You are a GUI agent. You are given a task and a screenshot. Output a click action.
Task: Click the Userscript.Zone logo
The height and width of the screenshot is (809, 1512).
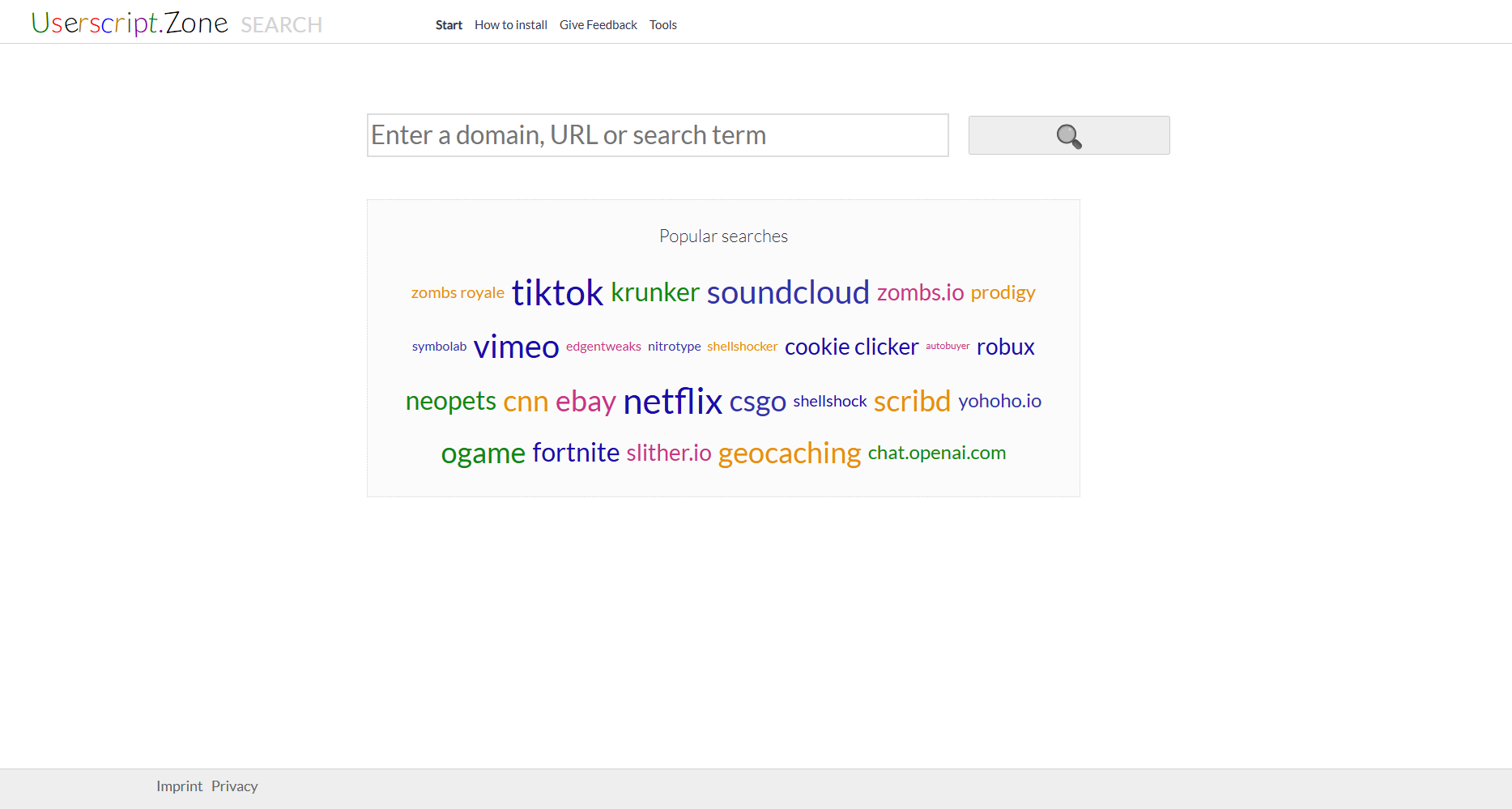click(x=130, y=23)
